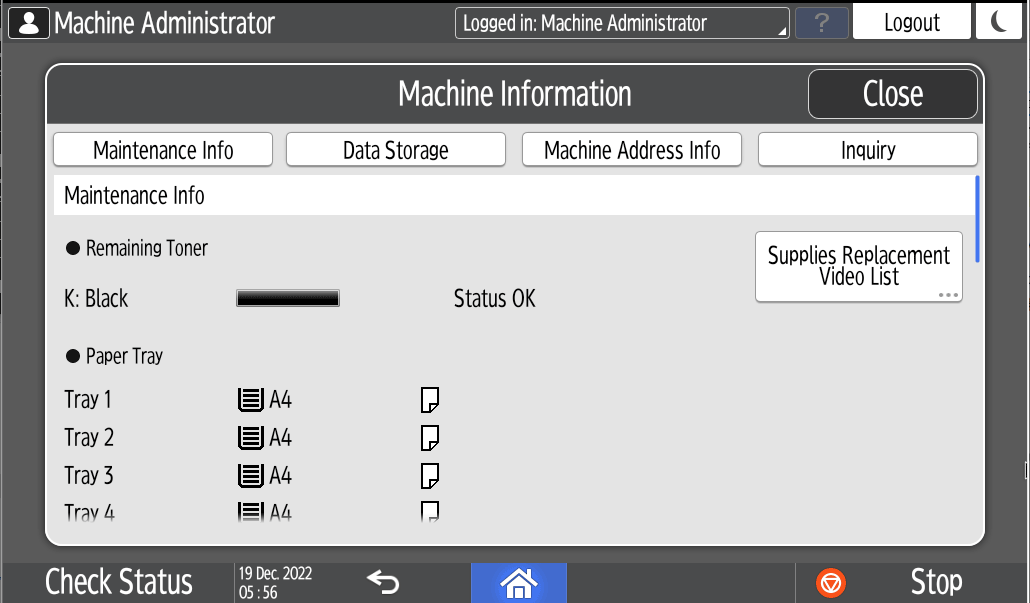Open Machine Address Info tab
This screenshot has height=603, width=1030.
point(632,150)
